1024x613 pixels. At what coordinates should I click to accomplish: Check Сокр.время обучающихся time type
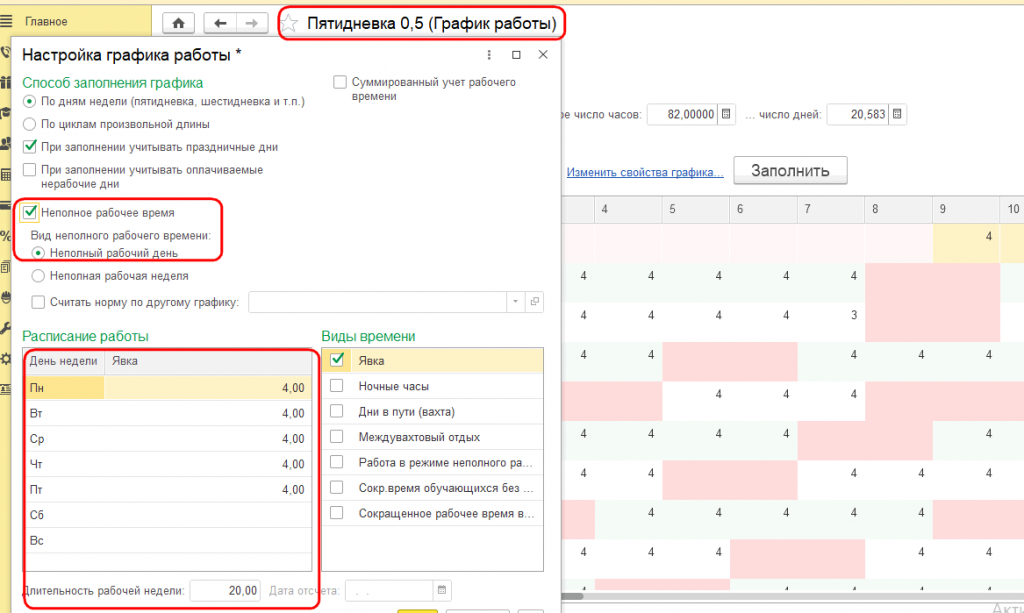[336, 488]
